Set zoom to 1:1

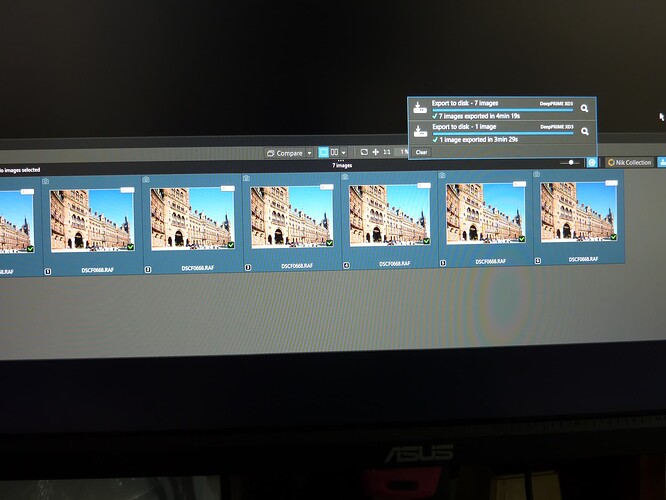[387, 152]
